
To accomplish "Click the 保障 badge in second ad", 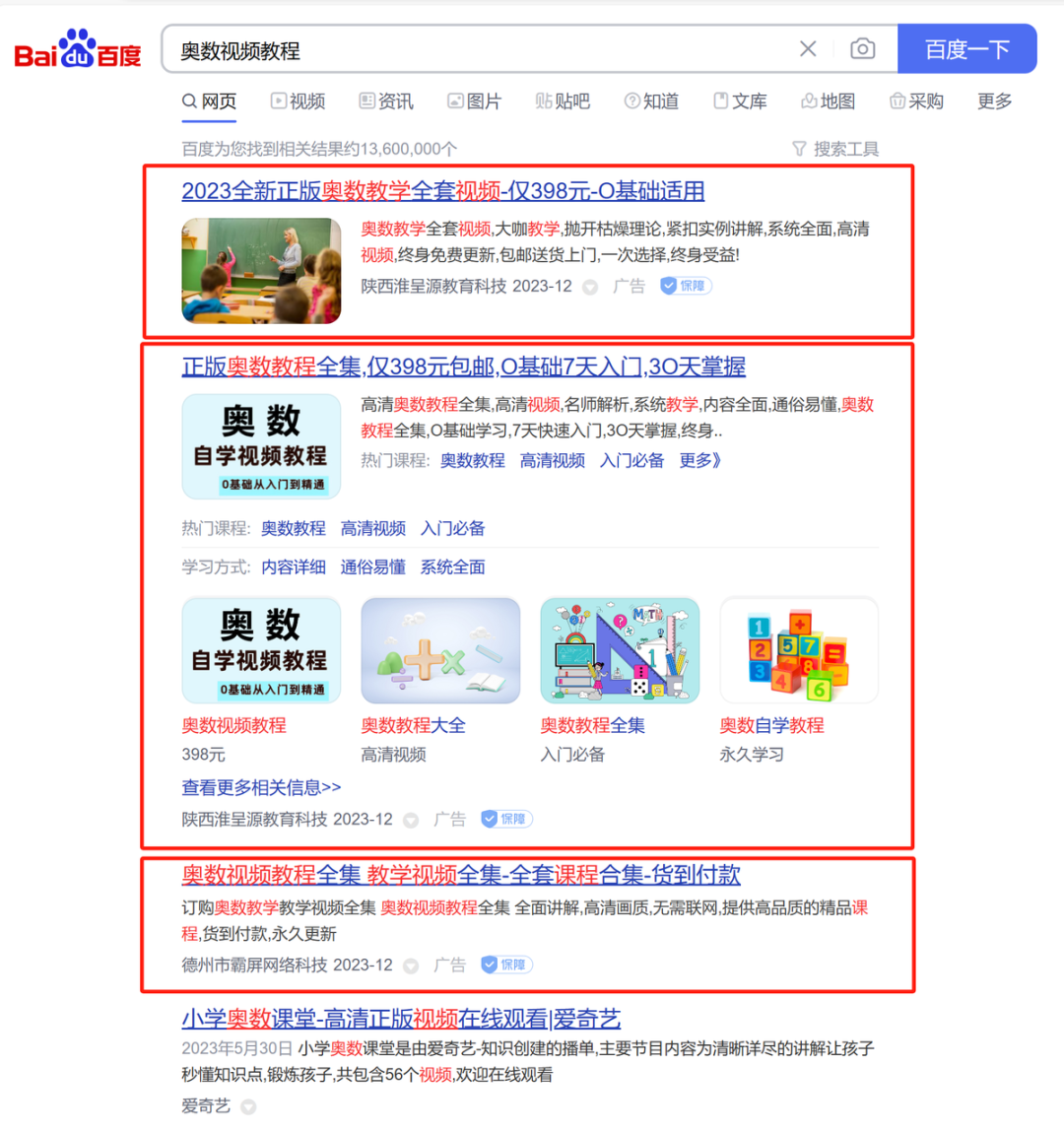I will (507, 820).
